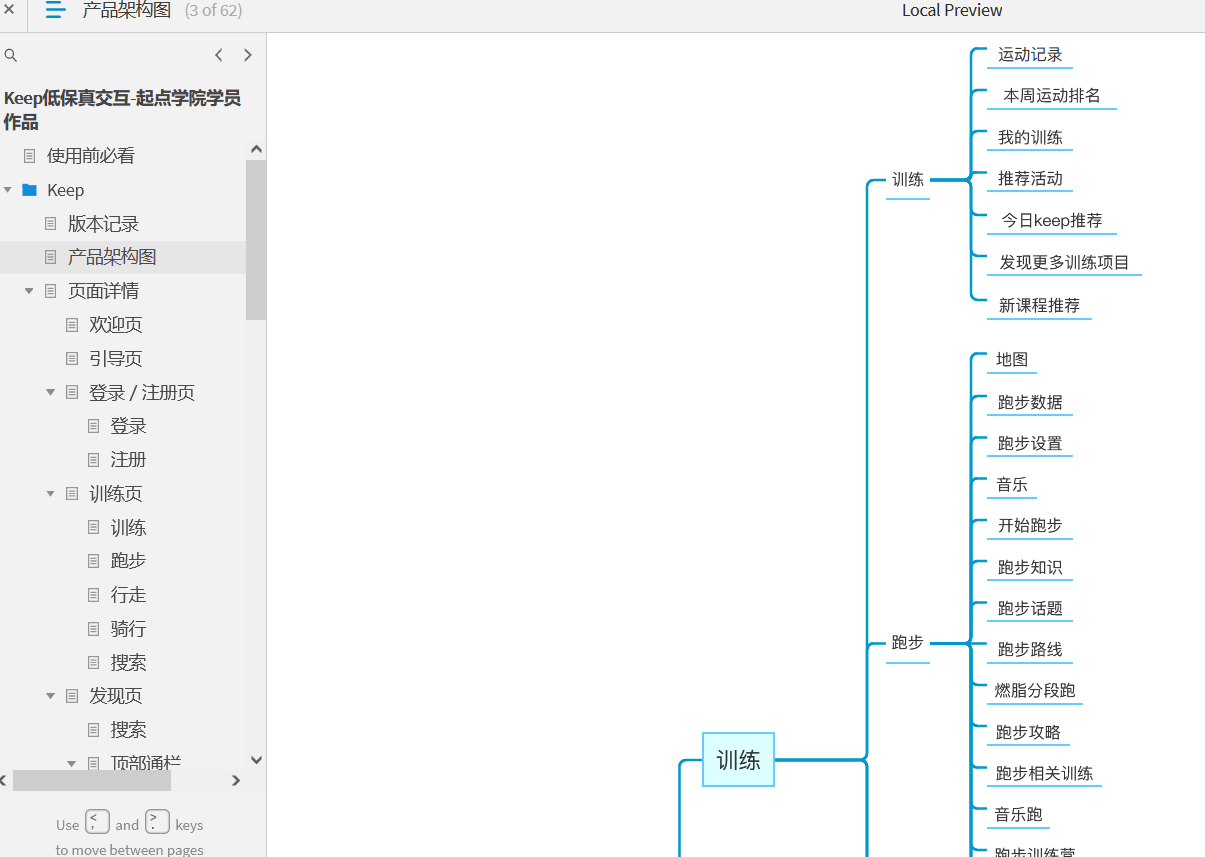
Task: Collapse the 训练页 tree node arrow
Action: point(50,494)
